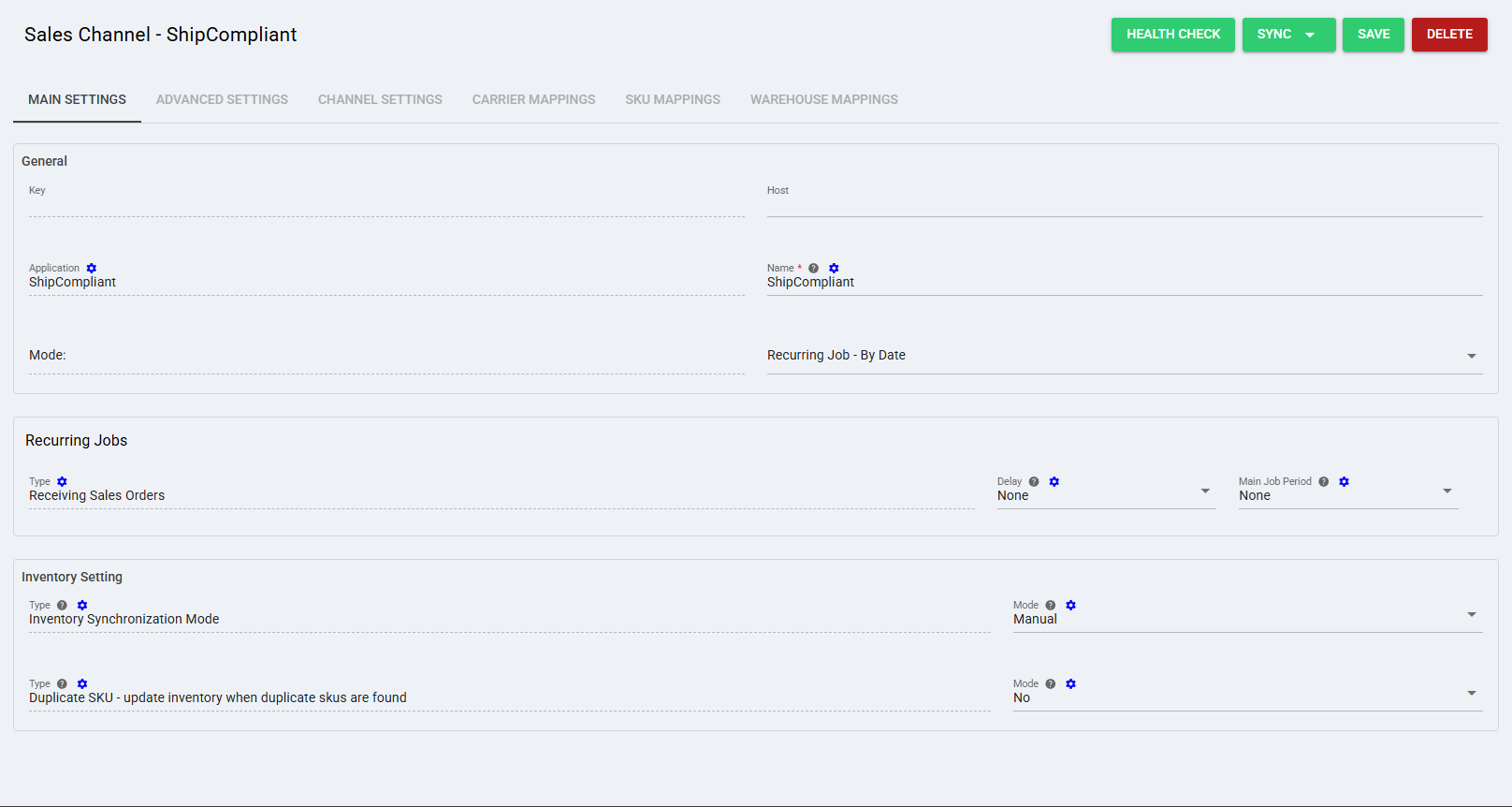
Task: Click the Inventory Synchronization Mode text
Action: coord(124,620)
